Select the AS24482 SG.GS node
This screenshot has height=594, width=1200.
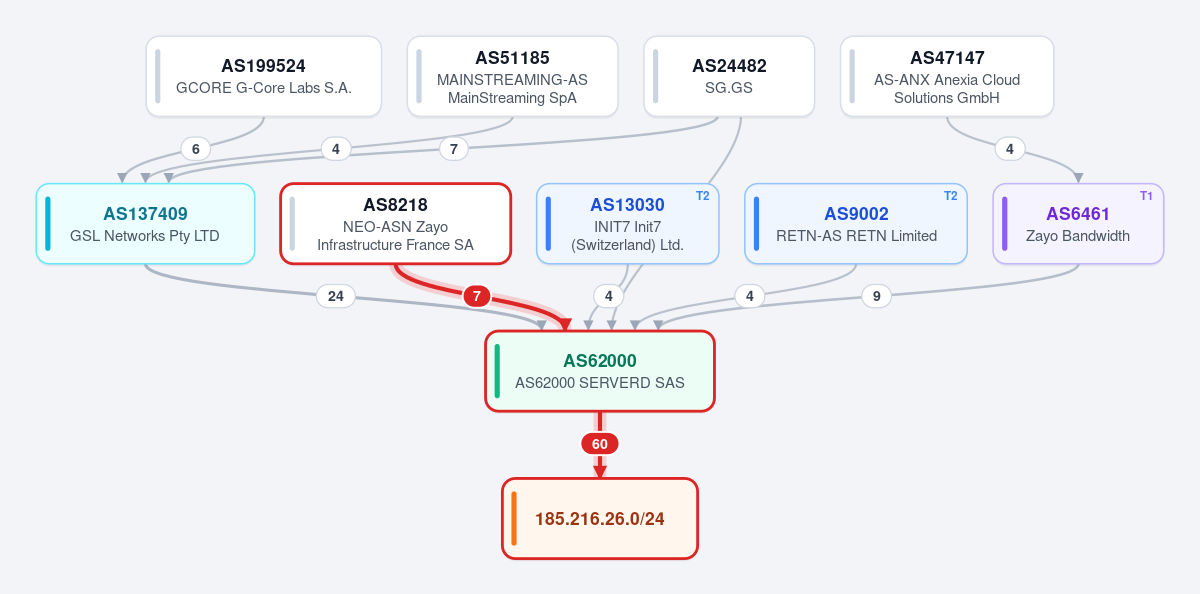tap(729, 77)
